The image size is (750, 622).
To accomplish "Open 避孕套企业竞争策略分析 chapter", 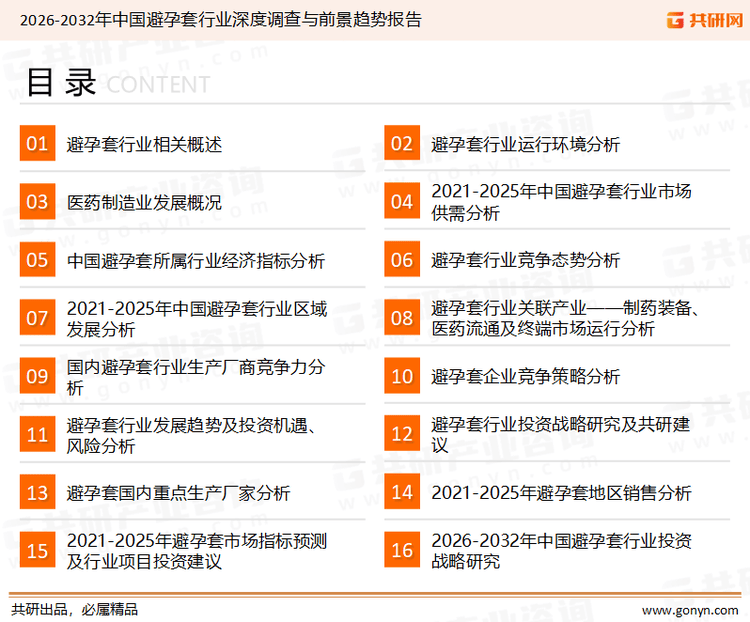I will click(525, 377).
